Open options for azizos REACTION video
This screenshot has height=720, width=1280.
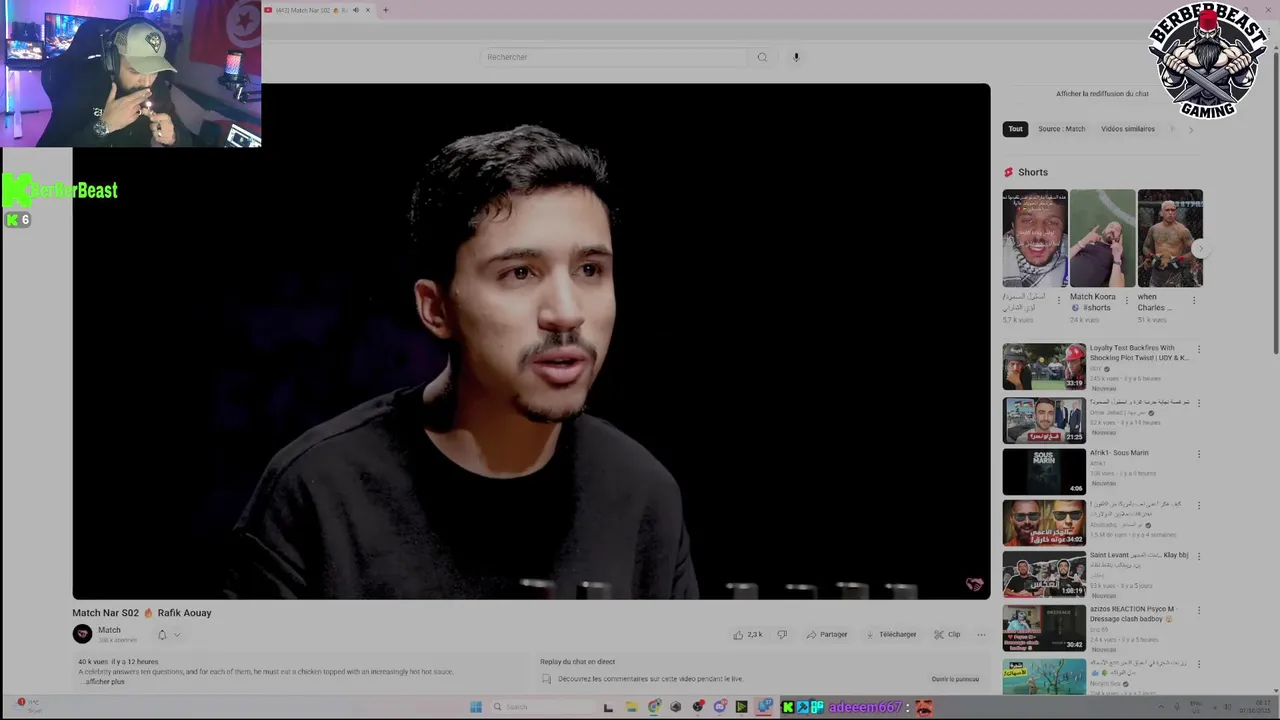[1199, 609]
